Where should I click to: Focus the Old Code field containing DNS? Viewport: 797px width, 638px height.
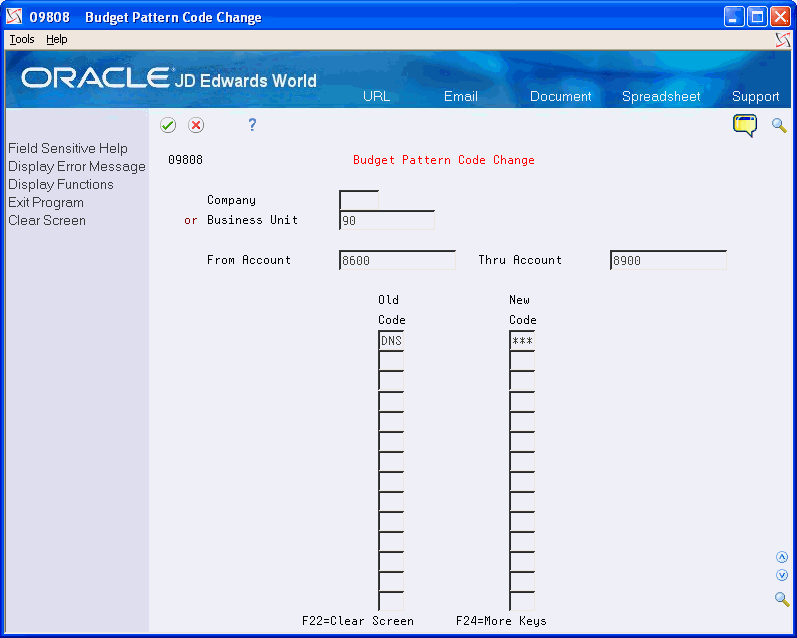(x=391, y=341)
